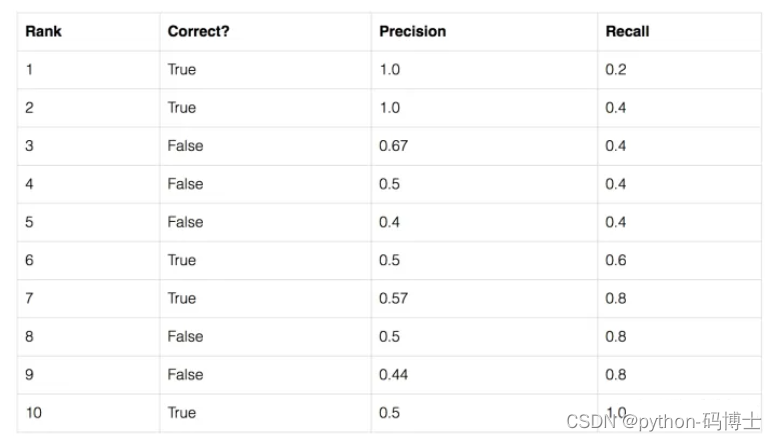The width and height of the screenshot is (777, 441).
Task: Click True in the Rank 6 row
Action: [x=182, y=260]
